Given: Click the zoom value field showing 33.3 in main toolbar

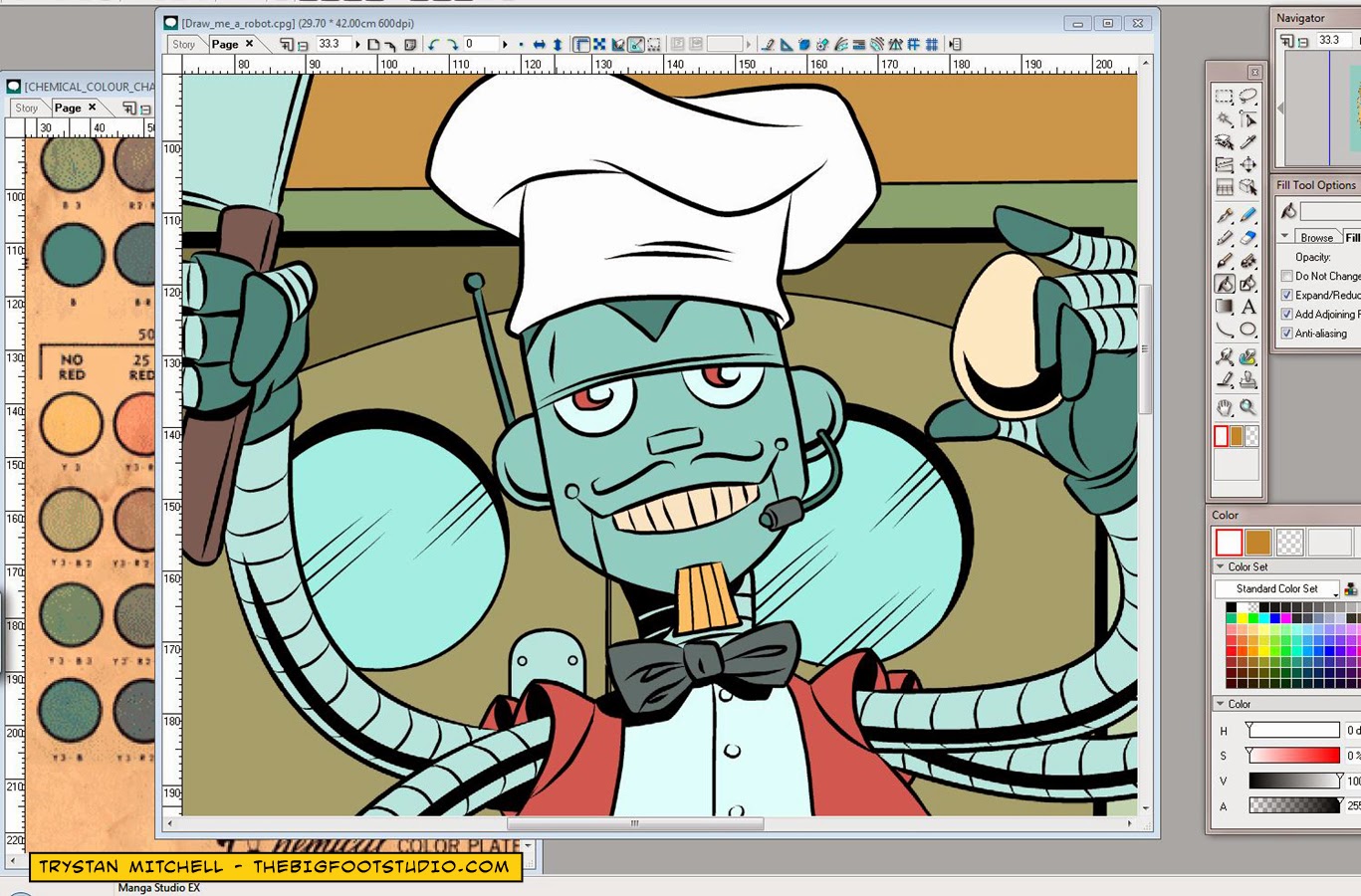Looking at the screenshot, I should 334,44.
